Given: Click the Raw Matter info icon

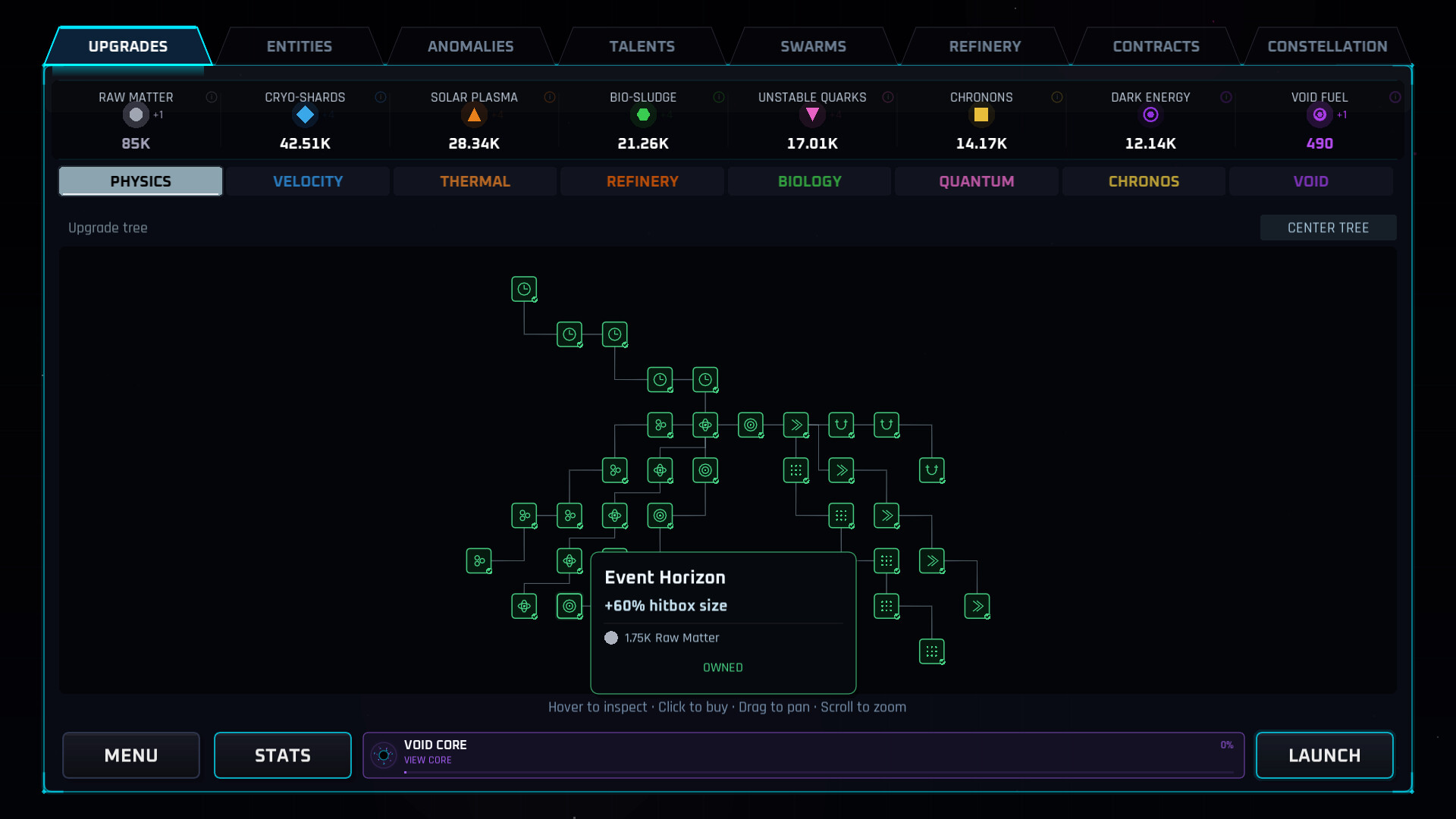Looking at the screenshot, I should coord(212,97).
